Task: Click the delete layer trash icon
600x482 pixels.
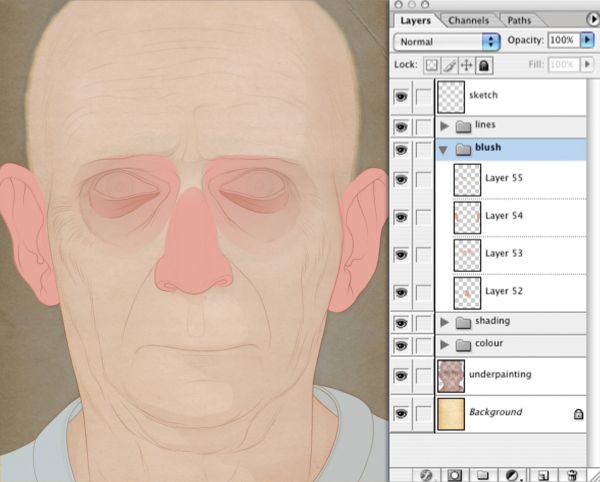Action: (x=572, y=475)
